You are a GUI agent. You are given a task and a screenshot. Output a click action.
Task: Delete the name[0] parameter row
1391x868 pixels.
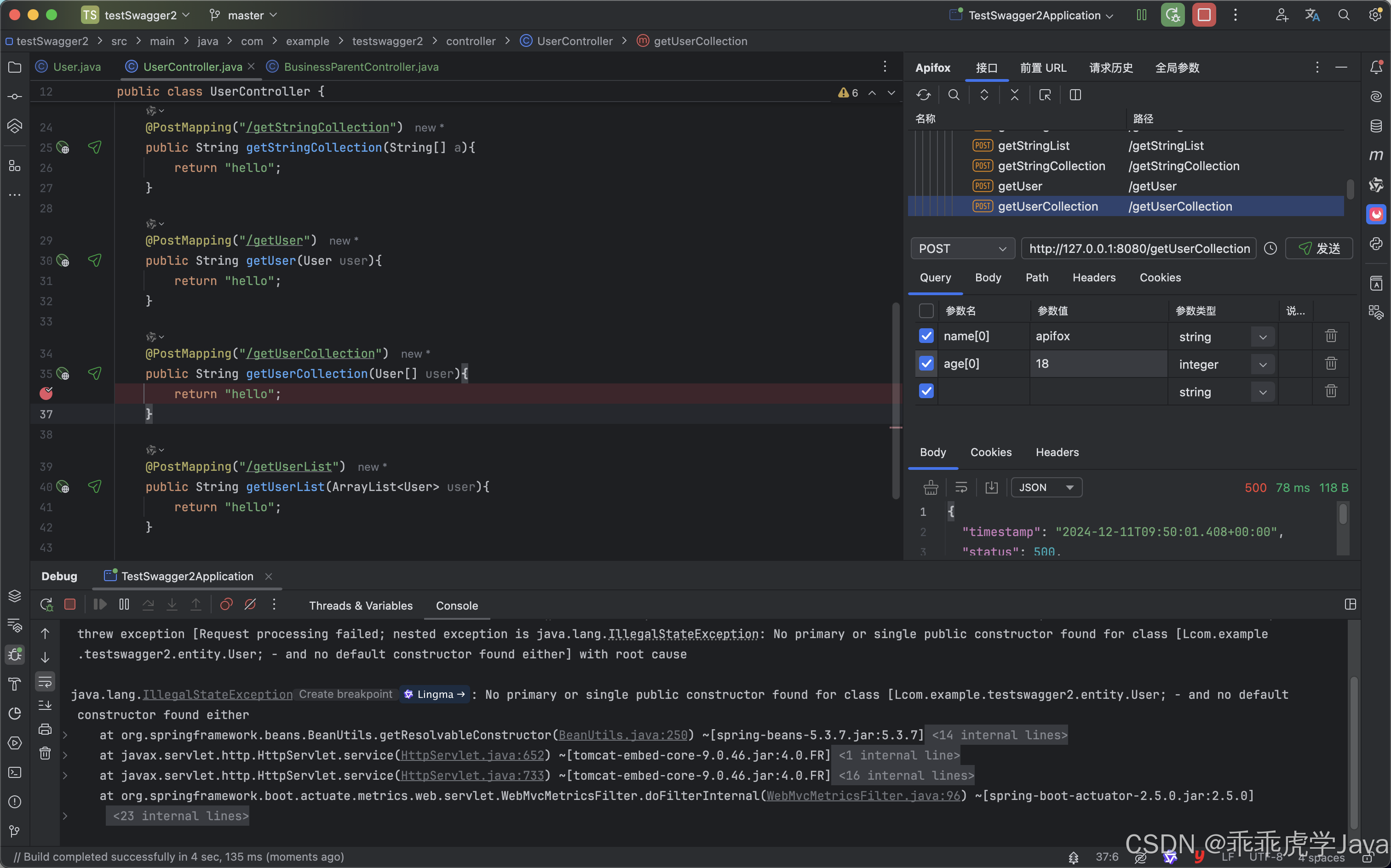[x=1331, y=336]
